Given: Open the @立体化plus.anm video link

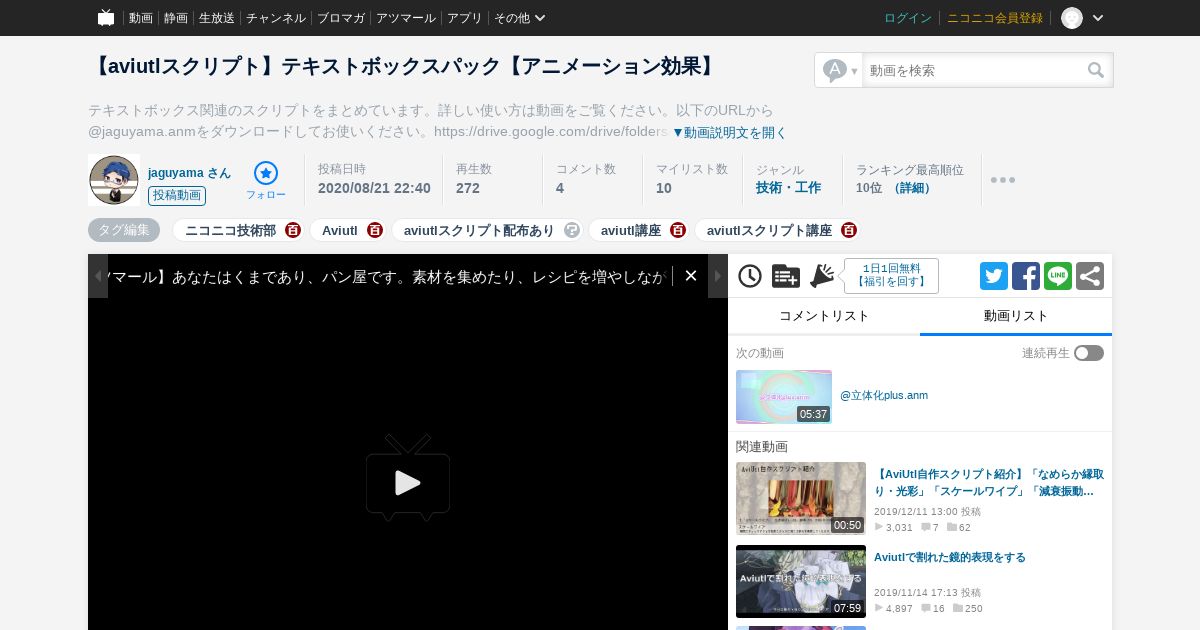Looking at the screenshot, I should pyautogui.click(x=884, y=396).
